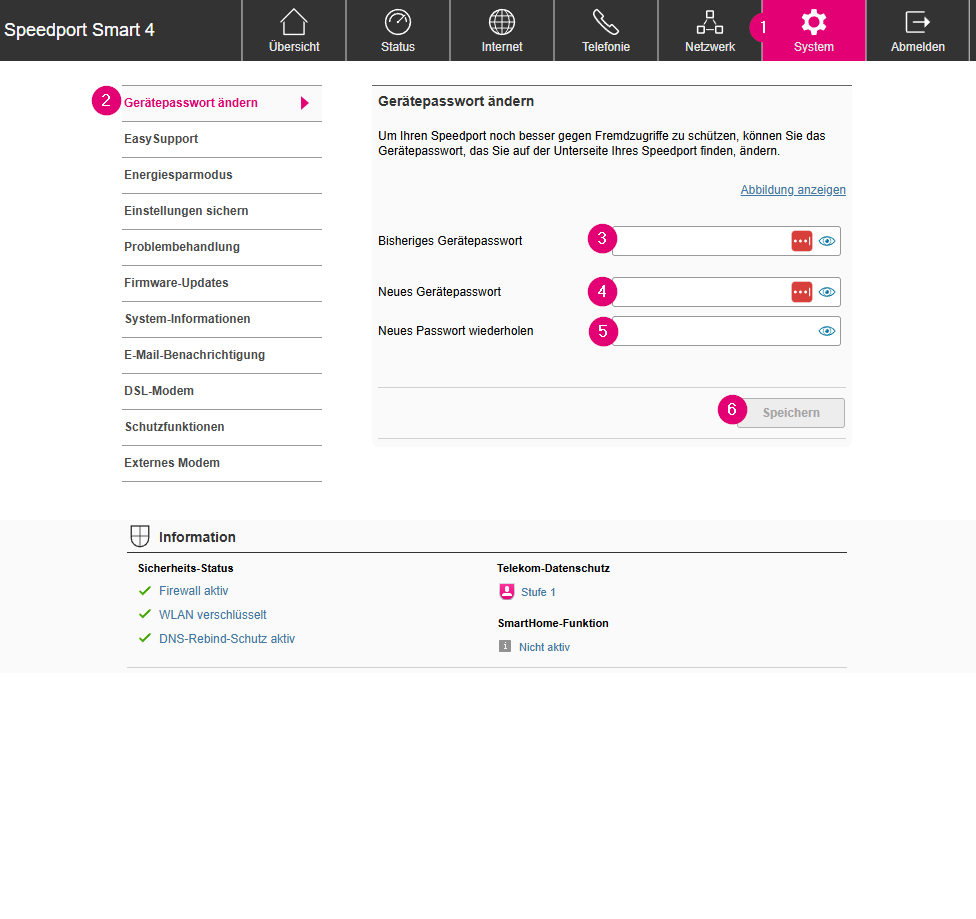Click the Firewall aktiv status link
This screenshot has height=919, width=976.
[x=193, y=591]
